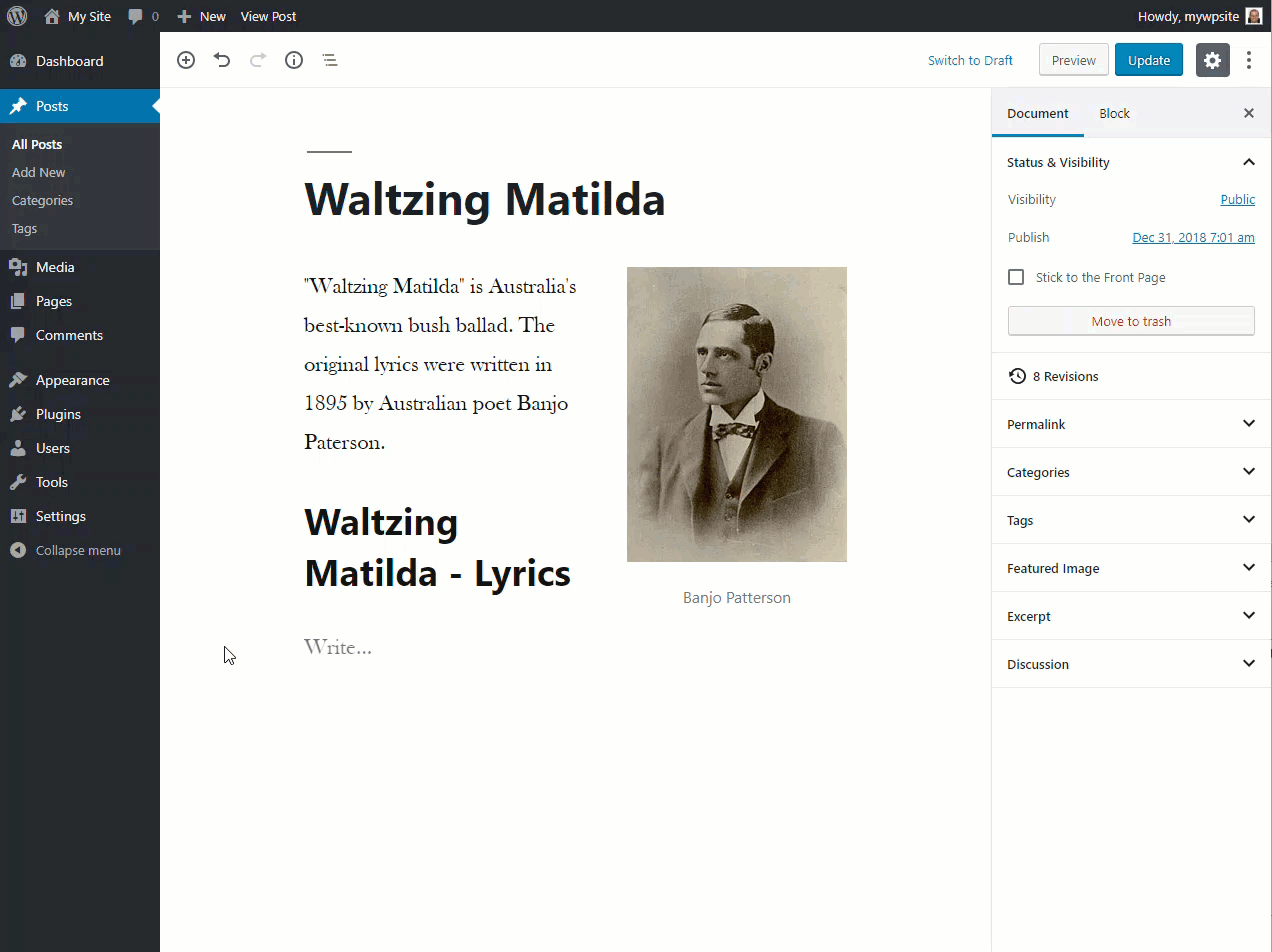Expand the Tags panel
Image resolution: width=1272 pixels, height=952 pixels.
click(1131, 520)
